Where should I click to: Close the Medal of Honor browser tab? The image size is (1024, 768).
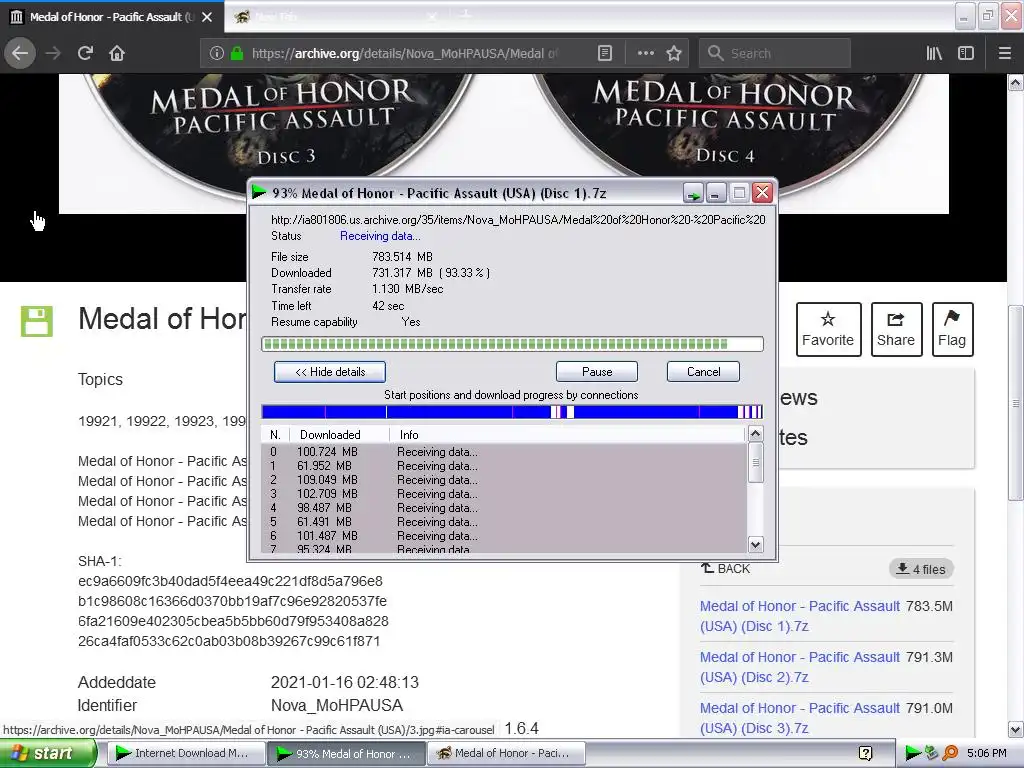click(x=207, y=17)
